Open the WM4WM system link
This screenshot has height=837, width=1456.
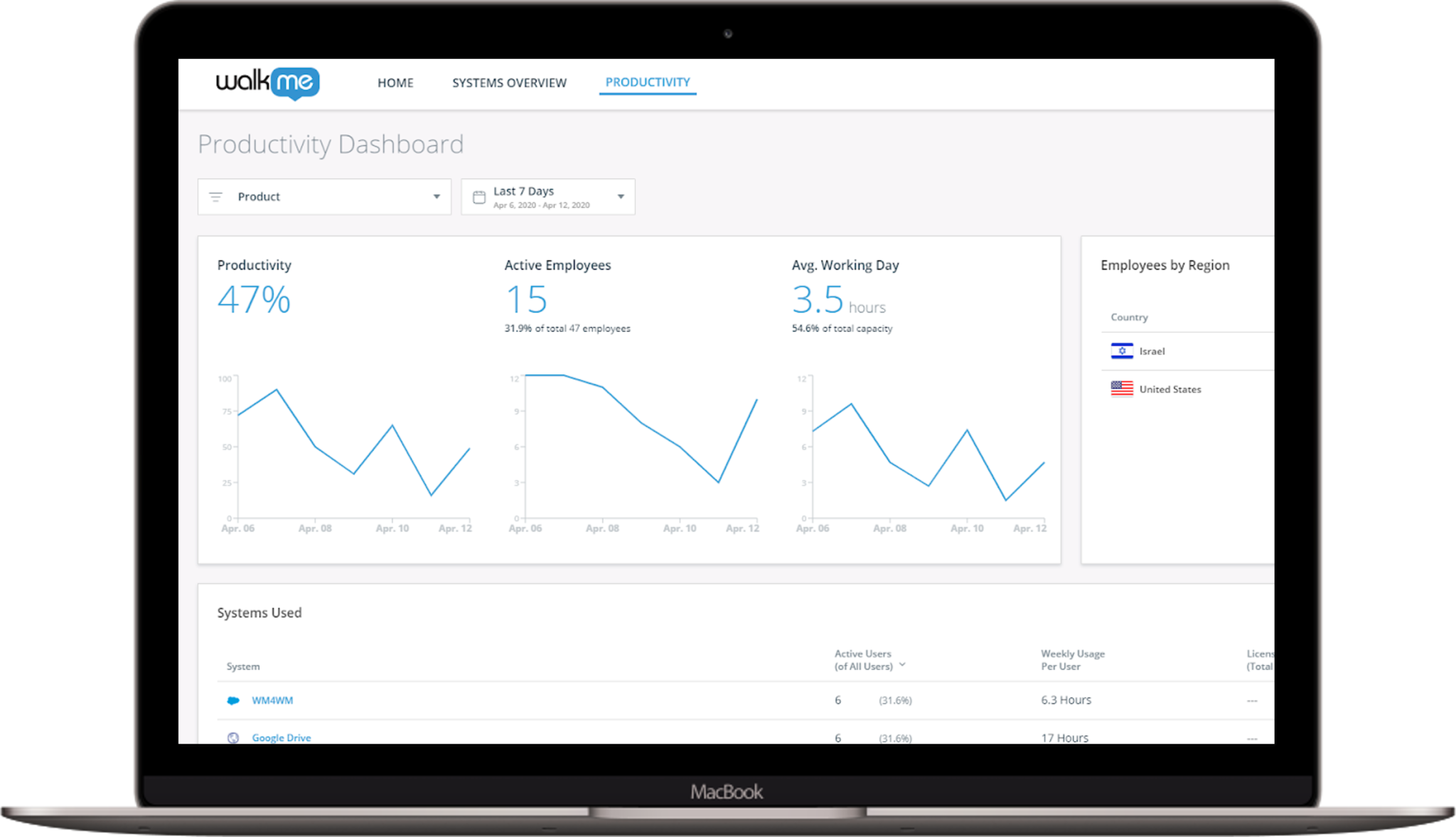point(272,701)
